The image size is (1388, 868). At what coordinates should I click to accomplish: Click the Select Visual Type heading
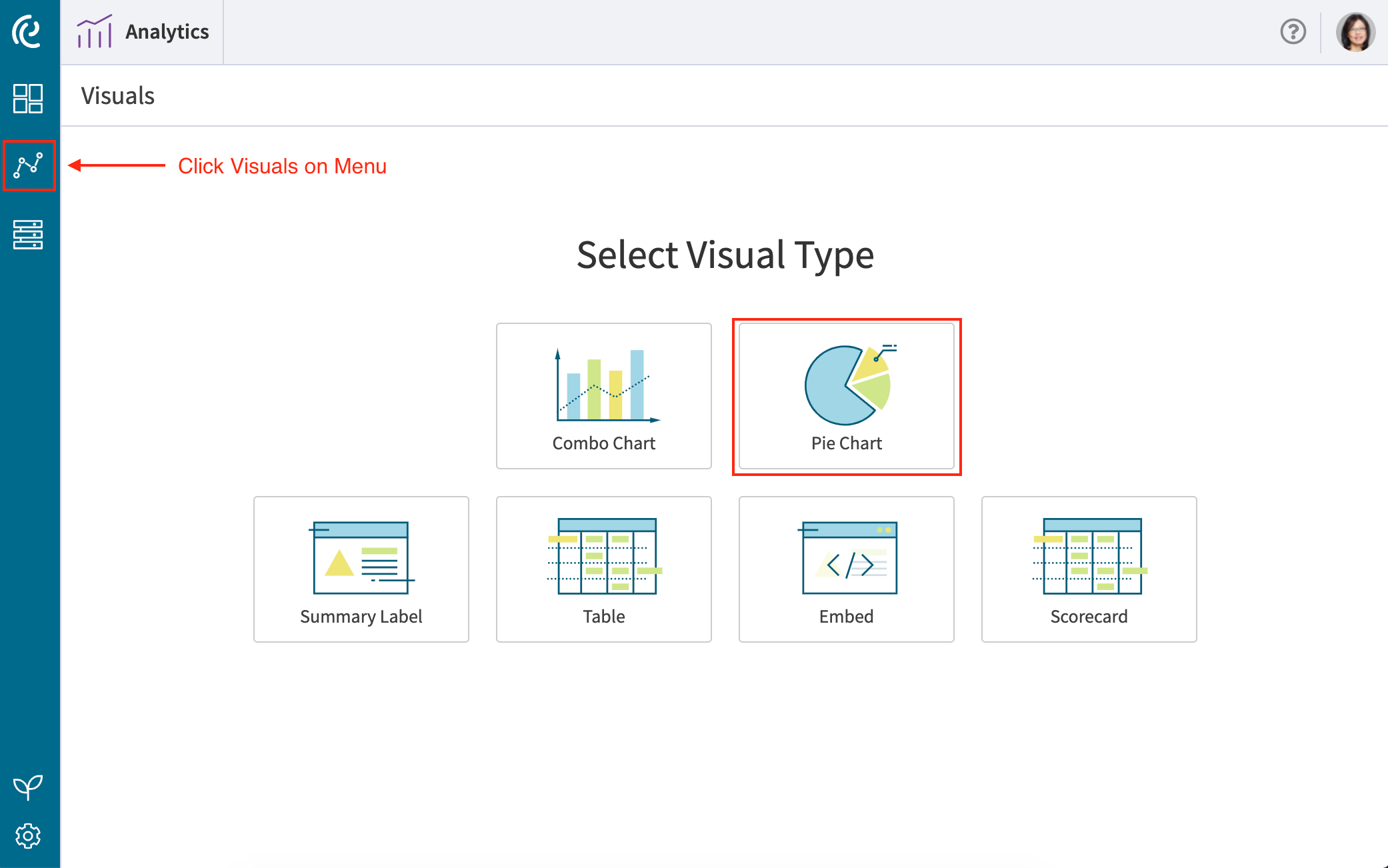pos(726,255)
